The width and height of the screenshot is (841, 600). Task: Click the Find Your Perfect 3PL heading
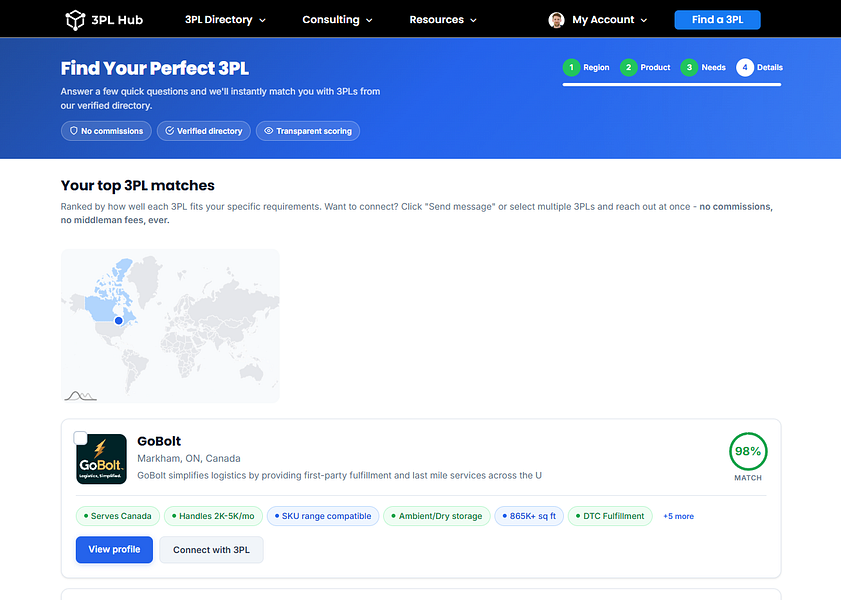pyautogui.click(x=154, y=69)
